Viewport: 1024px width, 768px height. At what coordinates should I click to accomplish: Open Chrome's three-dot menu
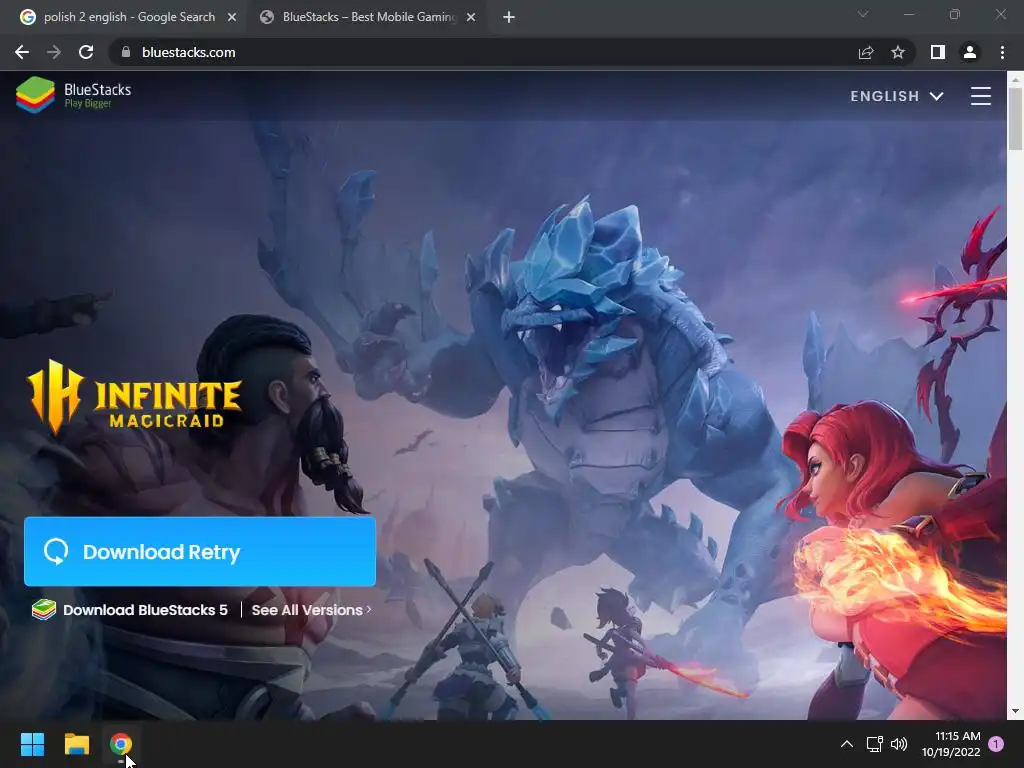tap(1002, 52)
